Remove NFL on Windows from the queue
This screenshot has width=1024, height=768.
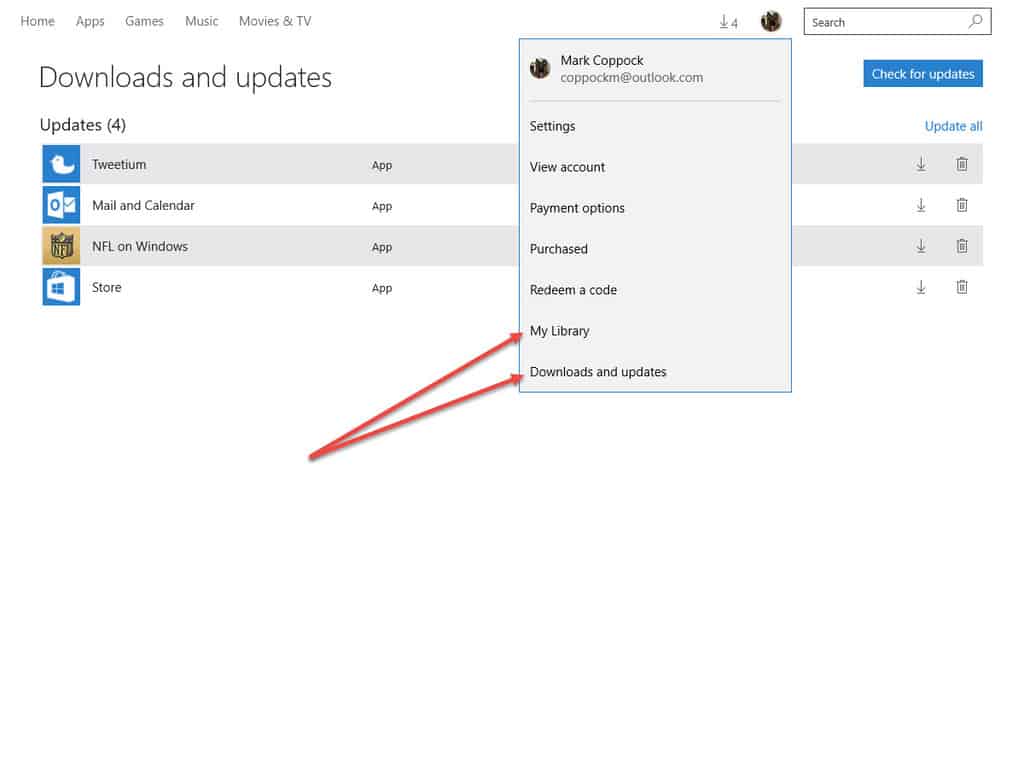962,246
